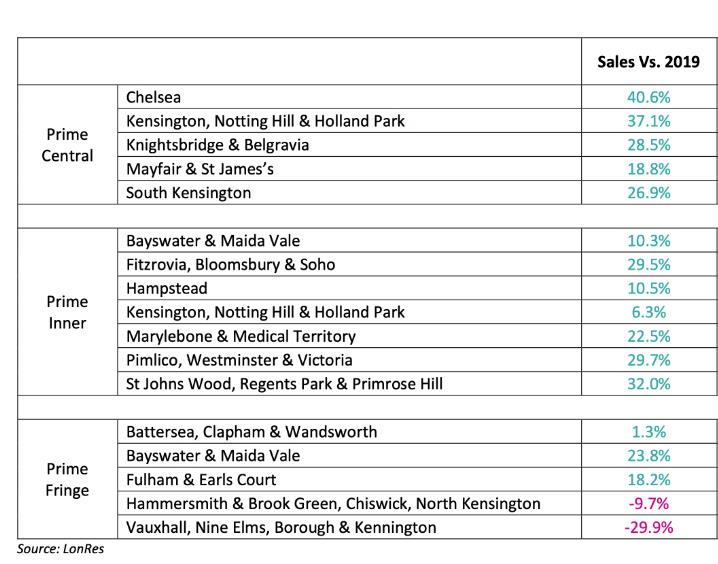Click the Fitzrovia, Bloomsbury & Soho cell

[230, 265]
